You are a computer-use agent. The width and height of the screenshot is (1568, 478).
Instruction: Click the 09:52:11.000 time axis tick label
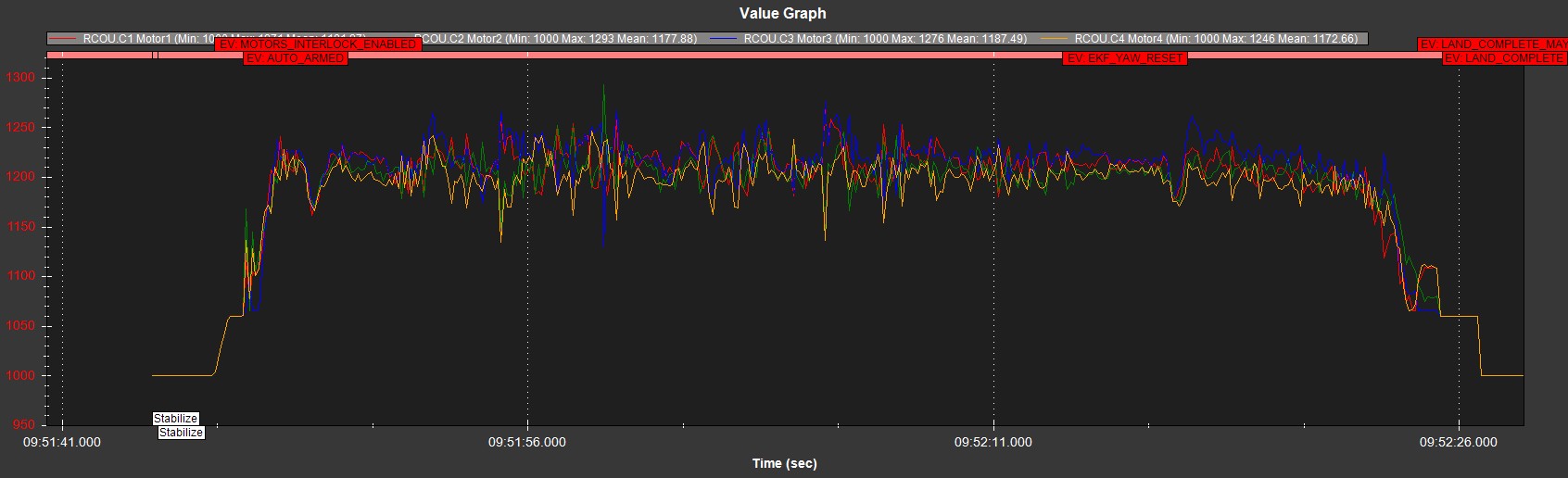click(993, 443)
